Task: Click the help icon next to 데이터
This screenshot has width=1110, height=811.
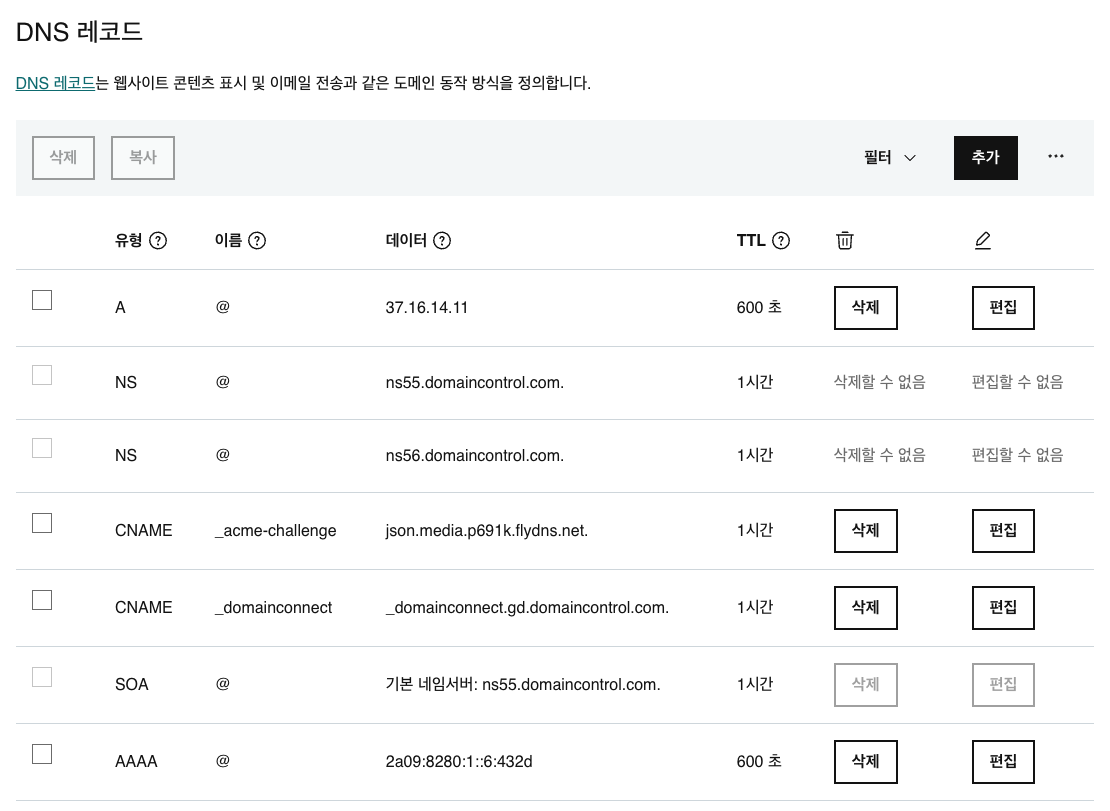Action: coord(442,241)
